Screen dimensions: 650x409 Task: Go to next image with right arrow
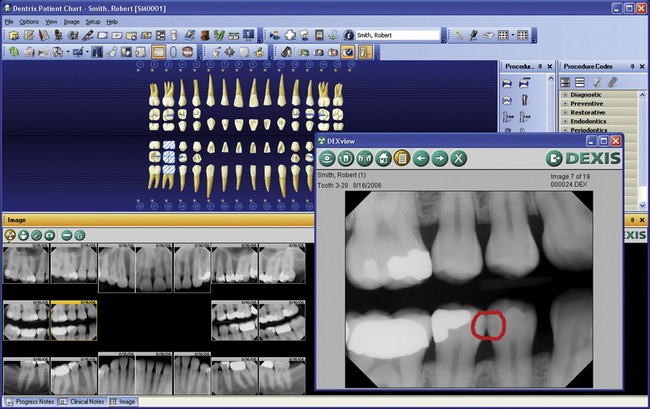pyautogui.click(x=439, y=158)
